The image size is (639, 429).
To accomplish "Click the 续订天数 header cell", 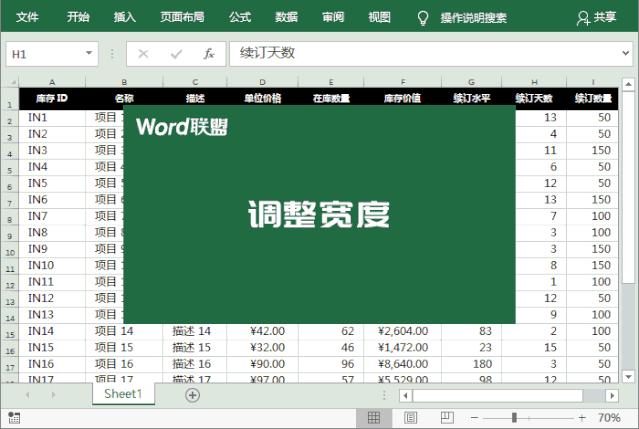I will [x=534, y=98].
